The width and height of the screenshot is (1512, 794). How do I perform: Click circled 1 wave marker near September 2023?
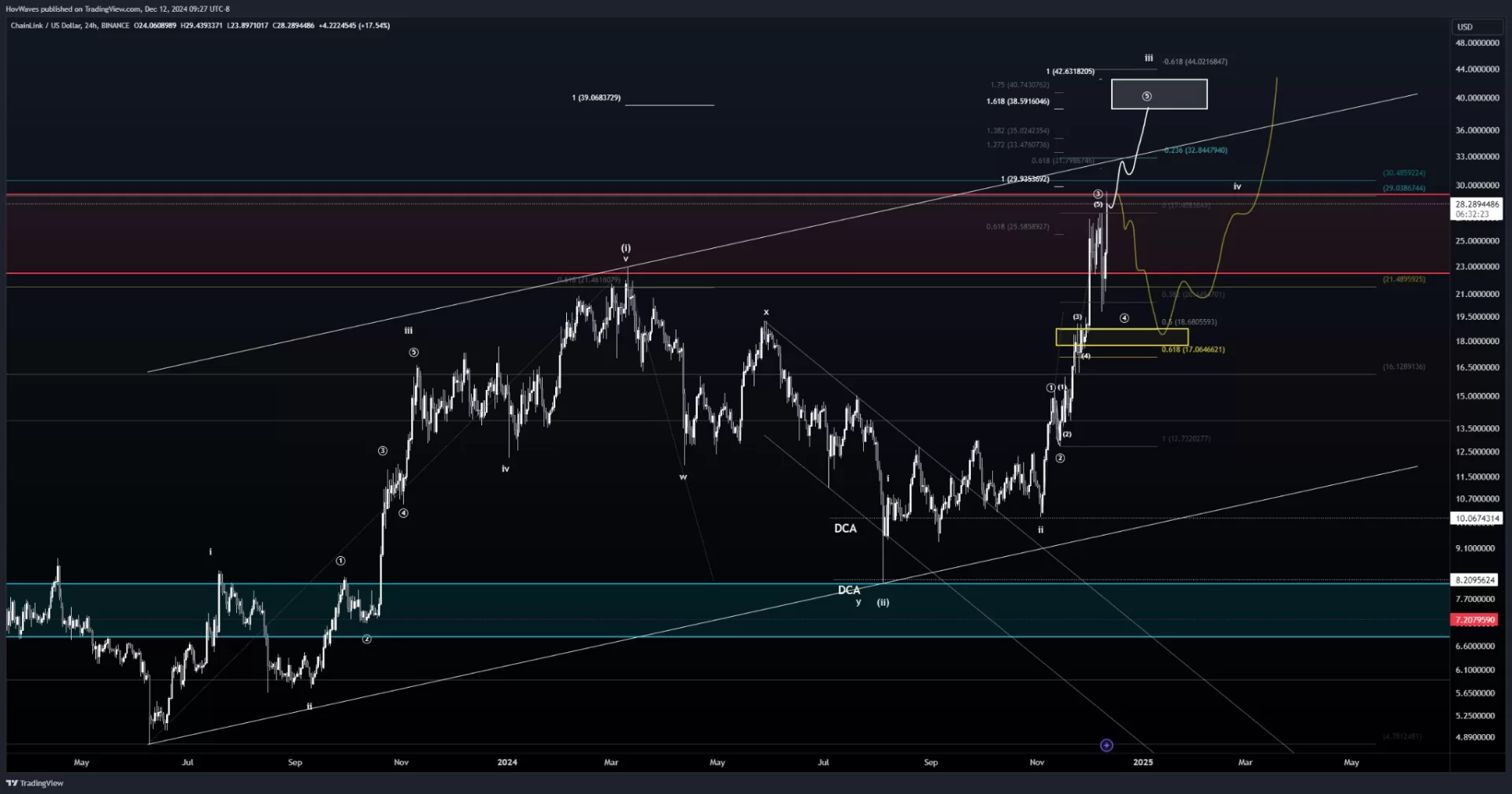tap(340, 561)
